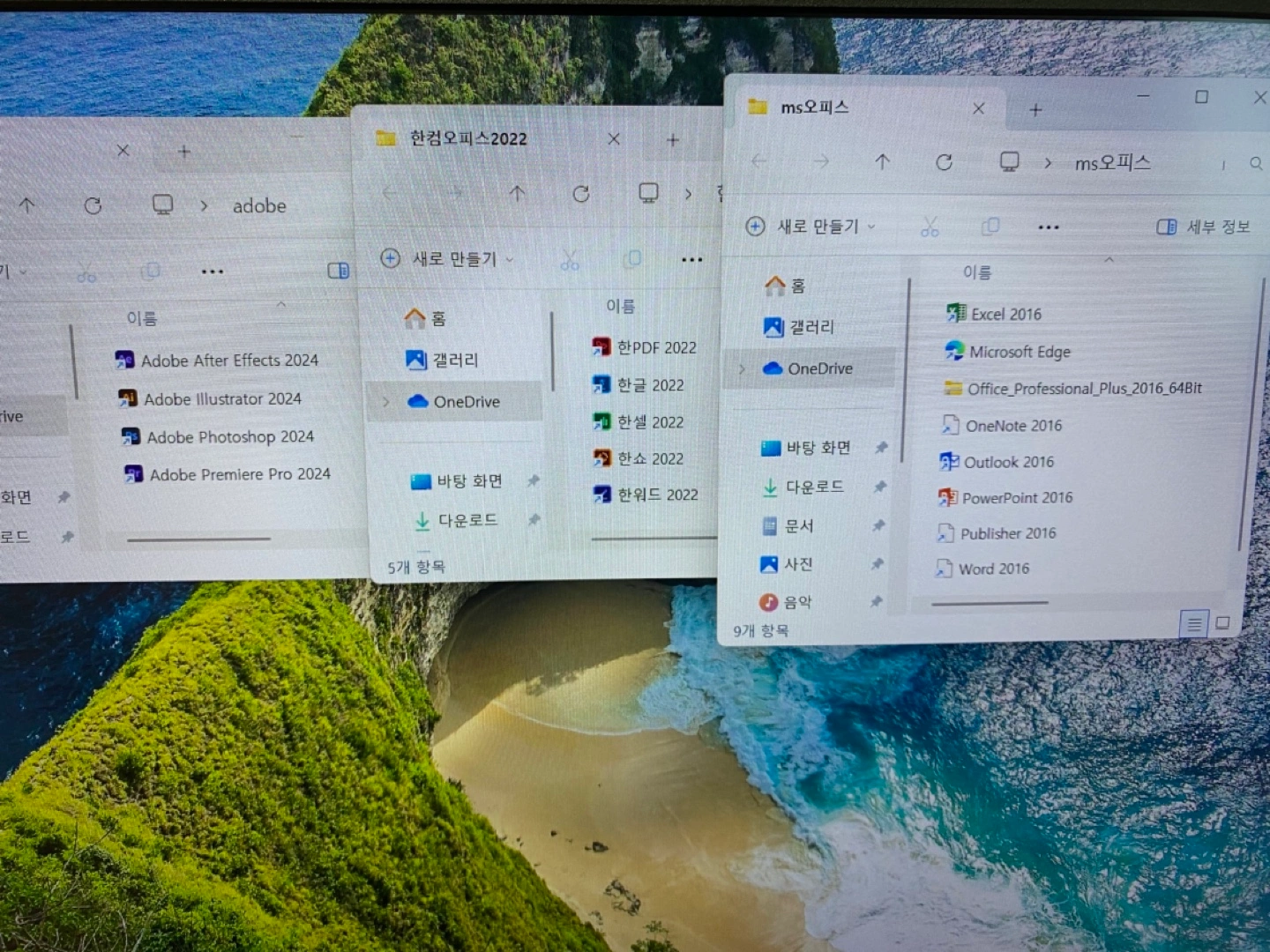Click horizontal scrollbar in ms오피스 file list
Image resolution: width=1270 pixels, height=952 pixels.
click(990, 604)
